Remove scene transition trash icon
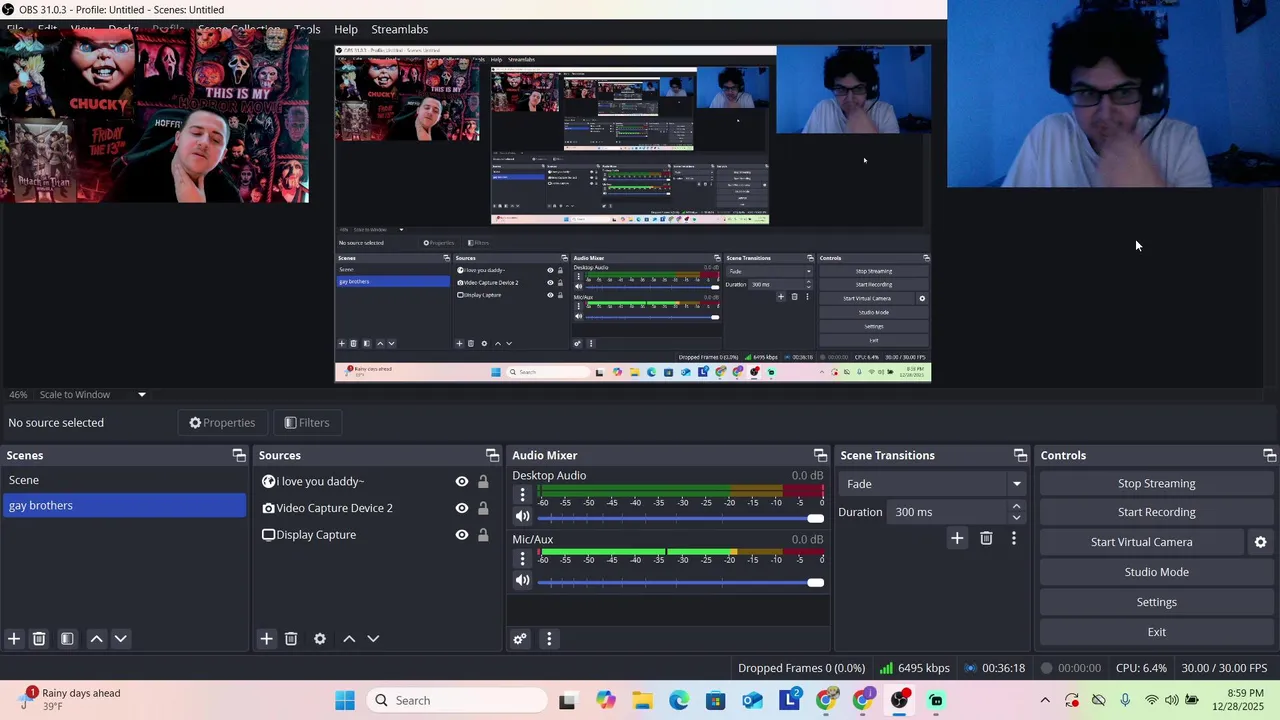1280x720 pixels. pos(986,538)
